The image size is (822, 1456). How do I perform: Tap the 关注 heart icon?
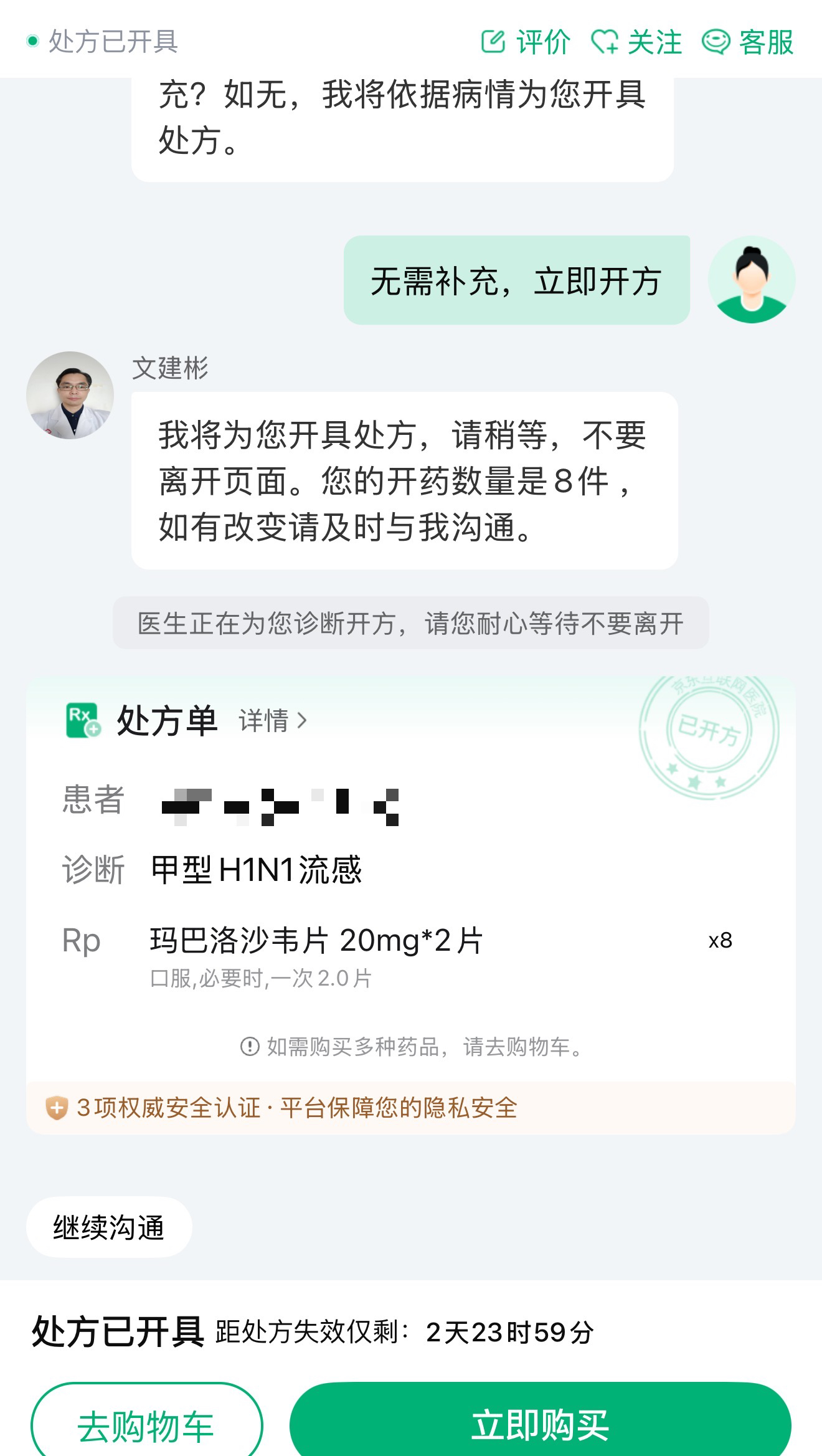coord(604,42)
